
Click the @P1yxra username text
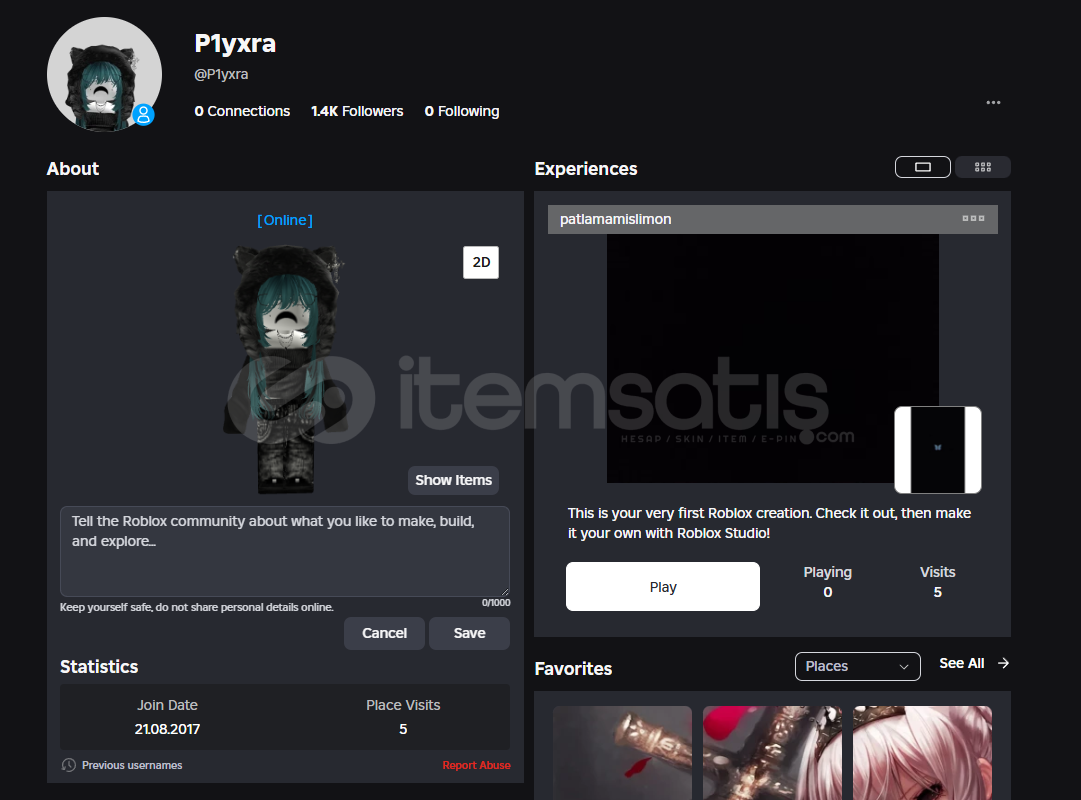pyautogui.click(x=221, y=74)
